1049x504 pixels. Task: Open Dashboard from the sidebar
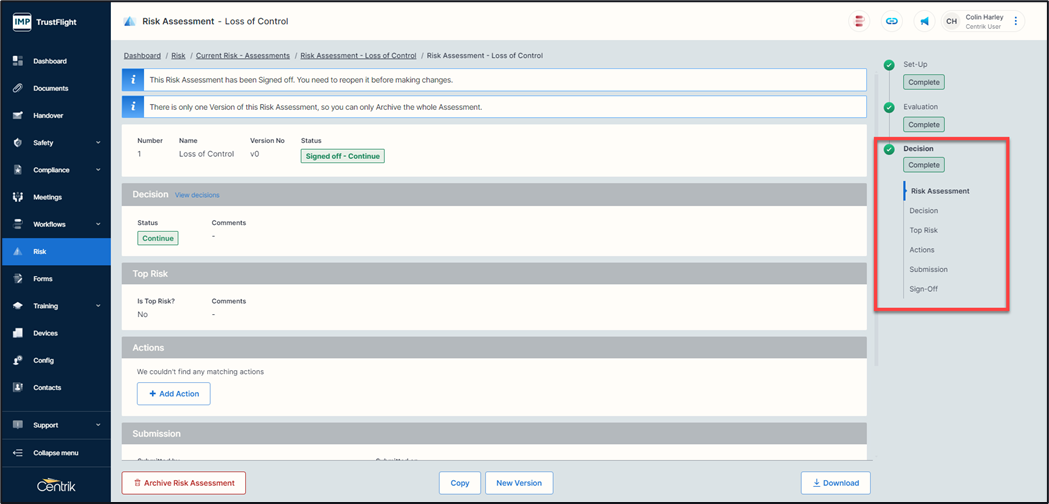[50, 61]
